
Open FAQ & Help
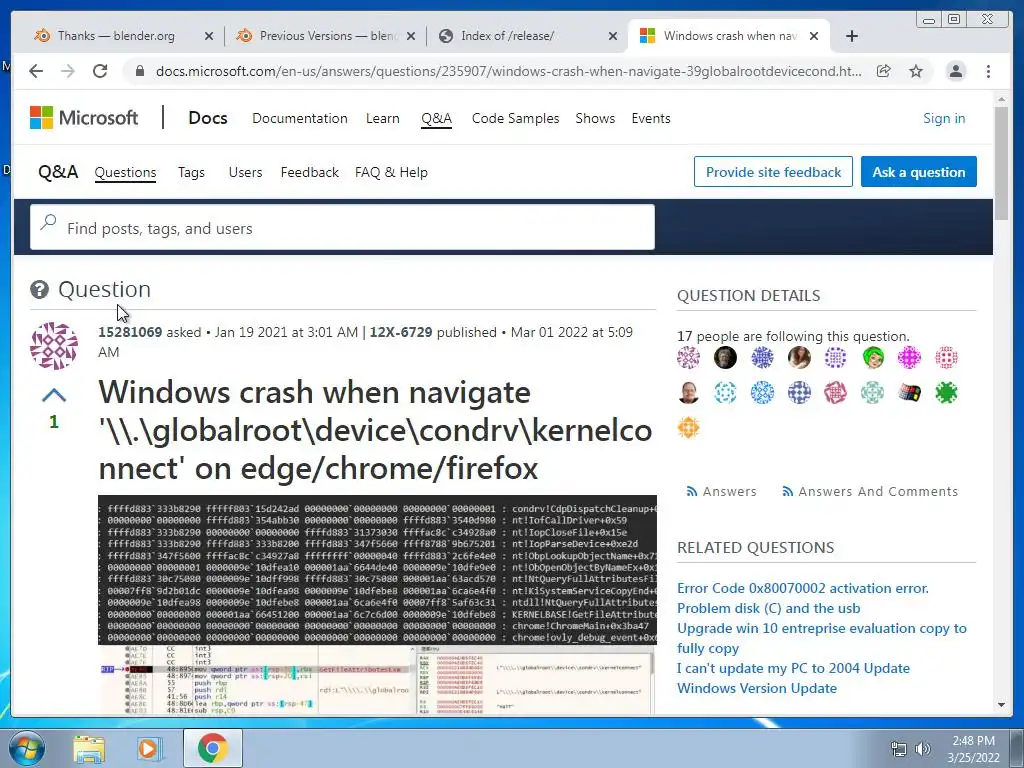(x=391, y=172)
